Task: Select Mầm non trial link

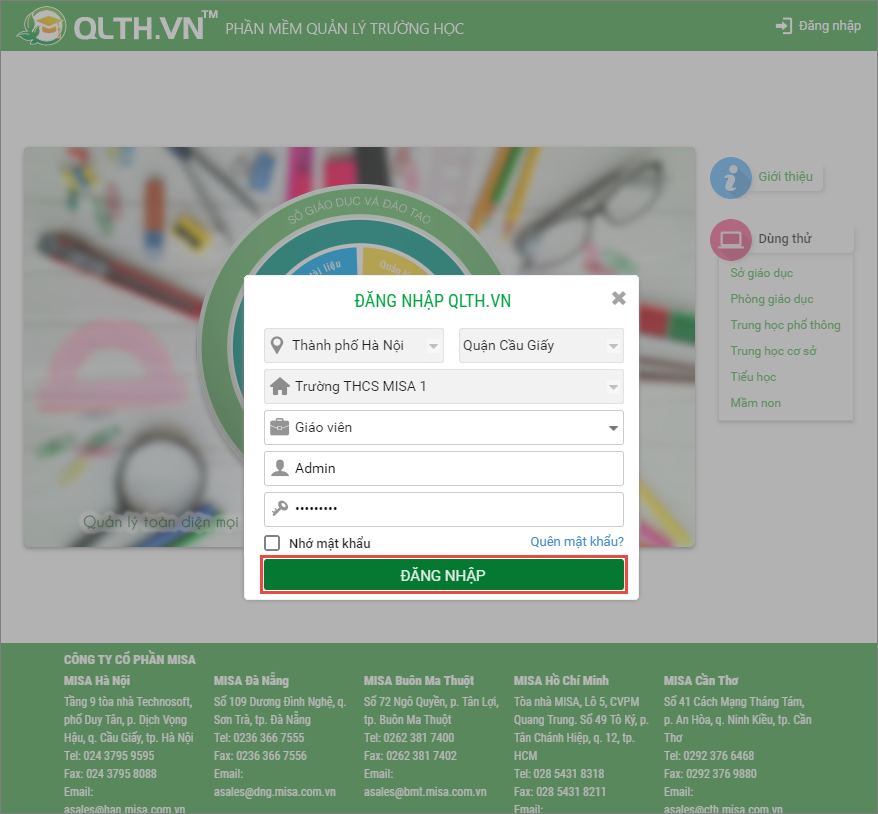Action: tap(755, 403)
